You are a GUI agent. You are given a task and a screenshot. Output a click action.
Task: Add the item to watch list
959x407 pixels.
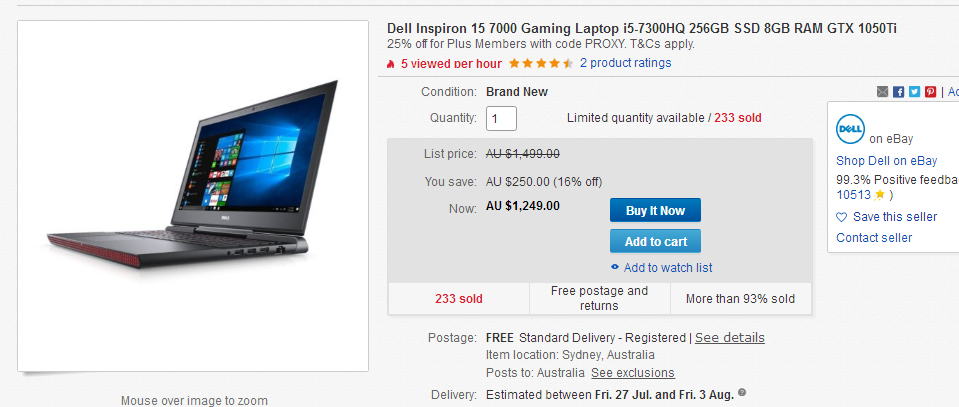point(668,267)
